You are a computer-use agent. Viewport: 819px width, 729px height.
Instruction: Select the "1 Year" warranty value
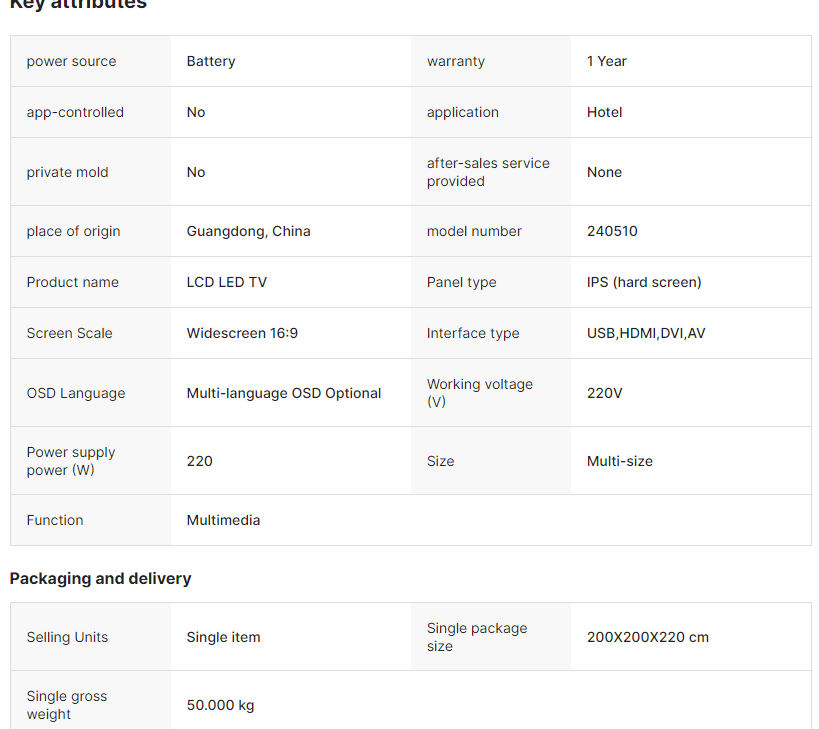click(606, 61)
